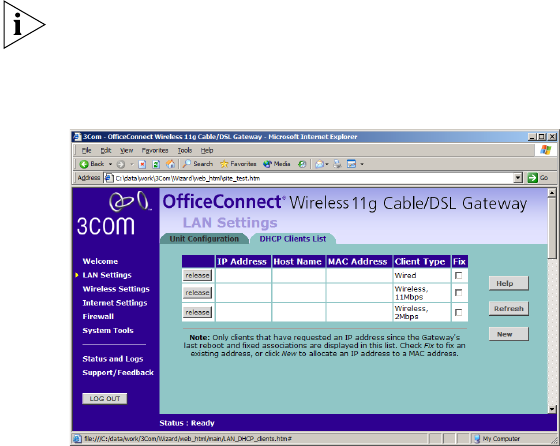Click New to allocate an address
Viewport: 560px width, 446px height.
pyautogui.click(x=509, y=334)
